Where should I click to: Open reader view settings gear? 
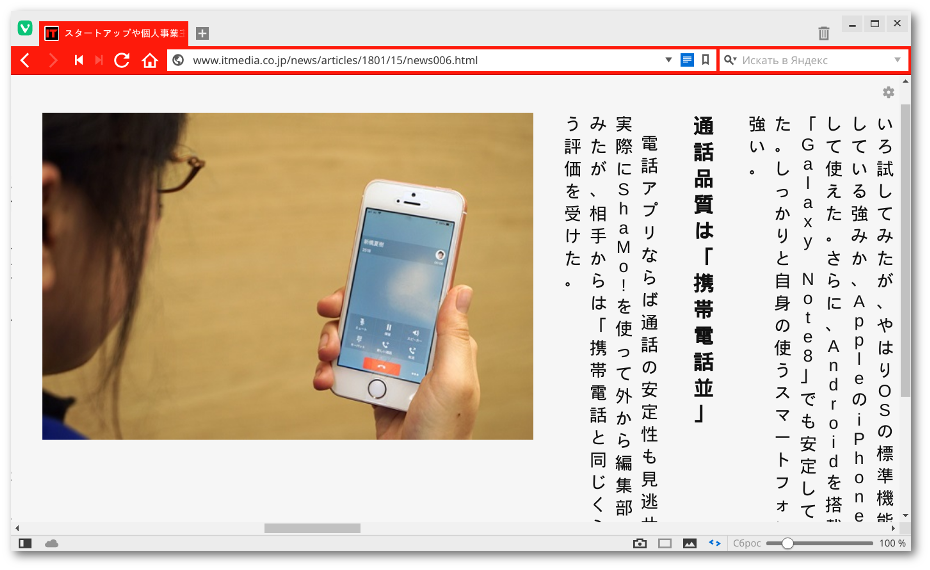[x=888, y=92]
